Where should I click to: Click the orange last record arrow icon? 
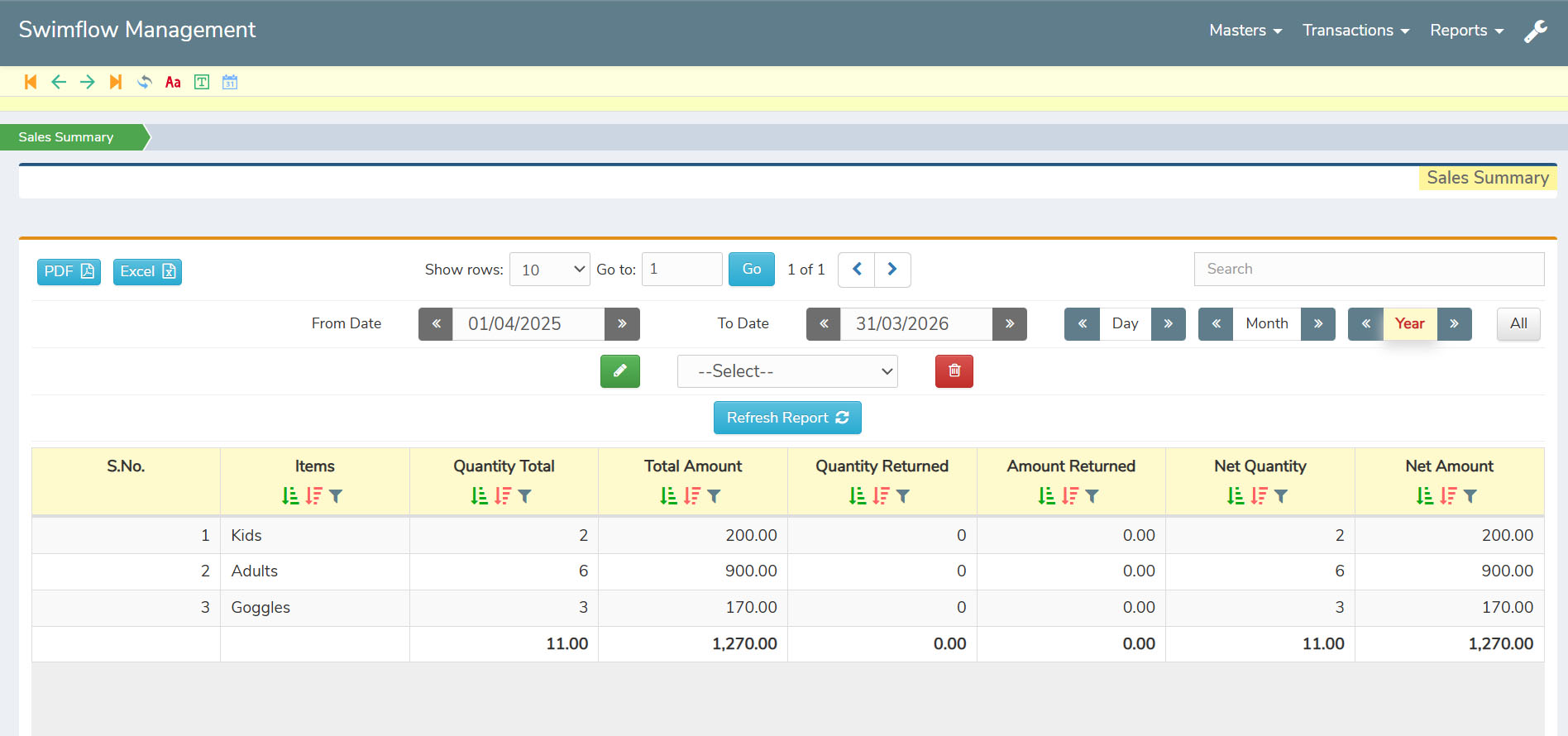pos(116,82)
